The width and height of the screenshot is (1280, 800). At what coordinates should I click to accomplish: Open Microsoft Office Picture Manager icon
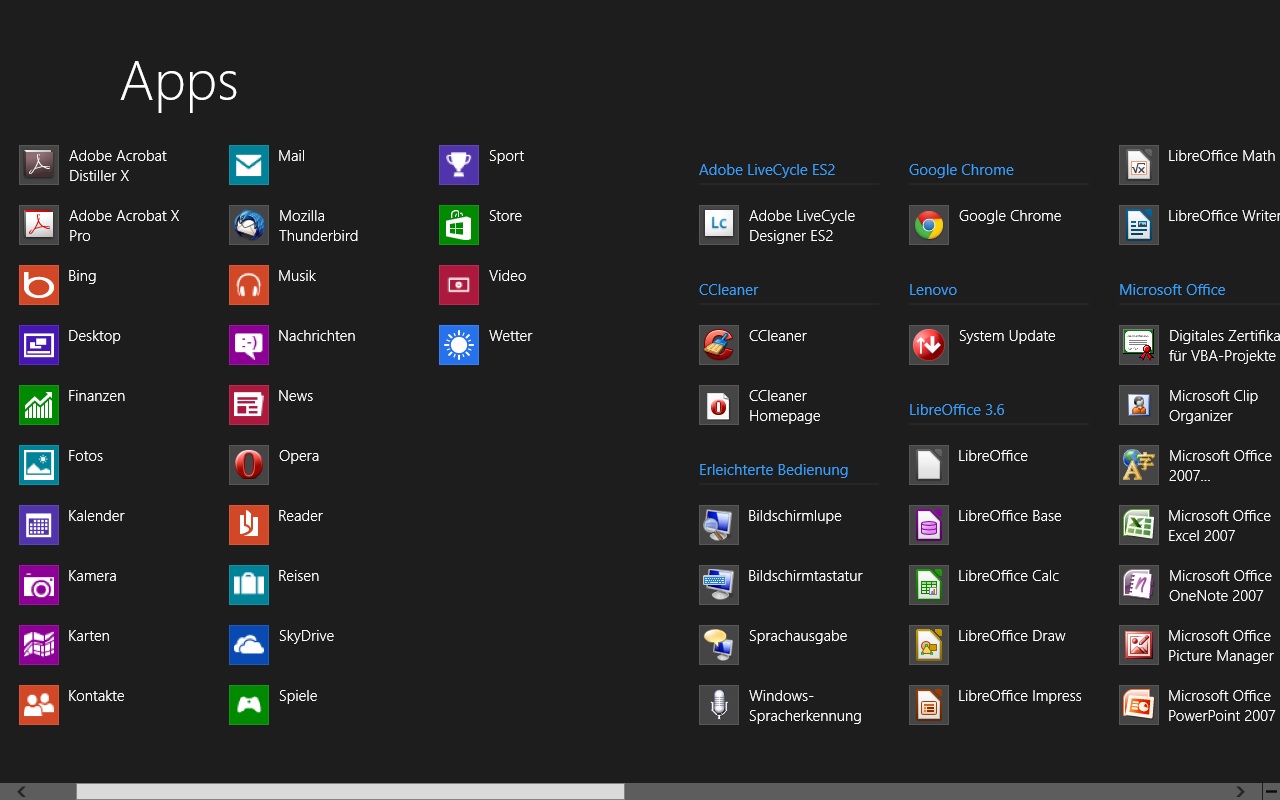1139,645
